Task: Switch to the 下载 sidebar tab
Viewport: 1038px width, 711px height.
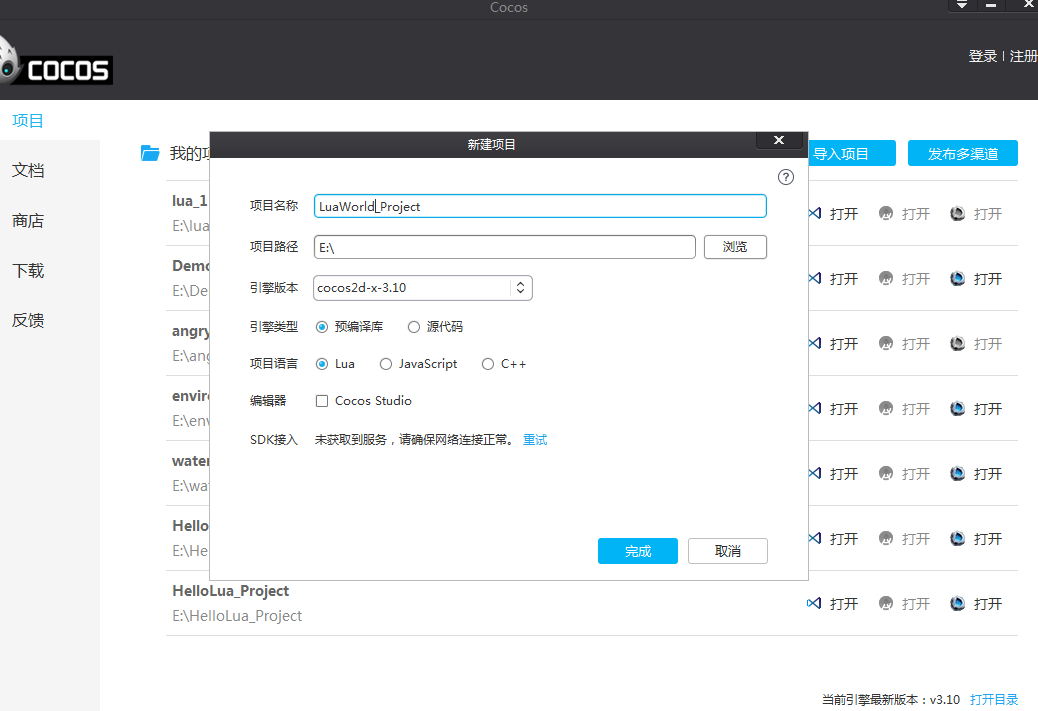Action: (28, 270)
